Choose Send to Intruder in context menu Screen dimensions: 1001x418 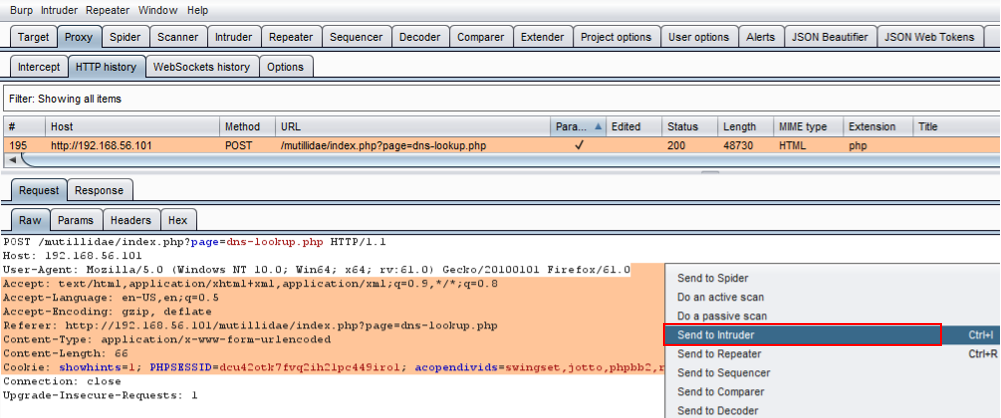coord(715,335)
